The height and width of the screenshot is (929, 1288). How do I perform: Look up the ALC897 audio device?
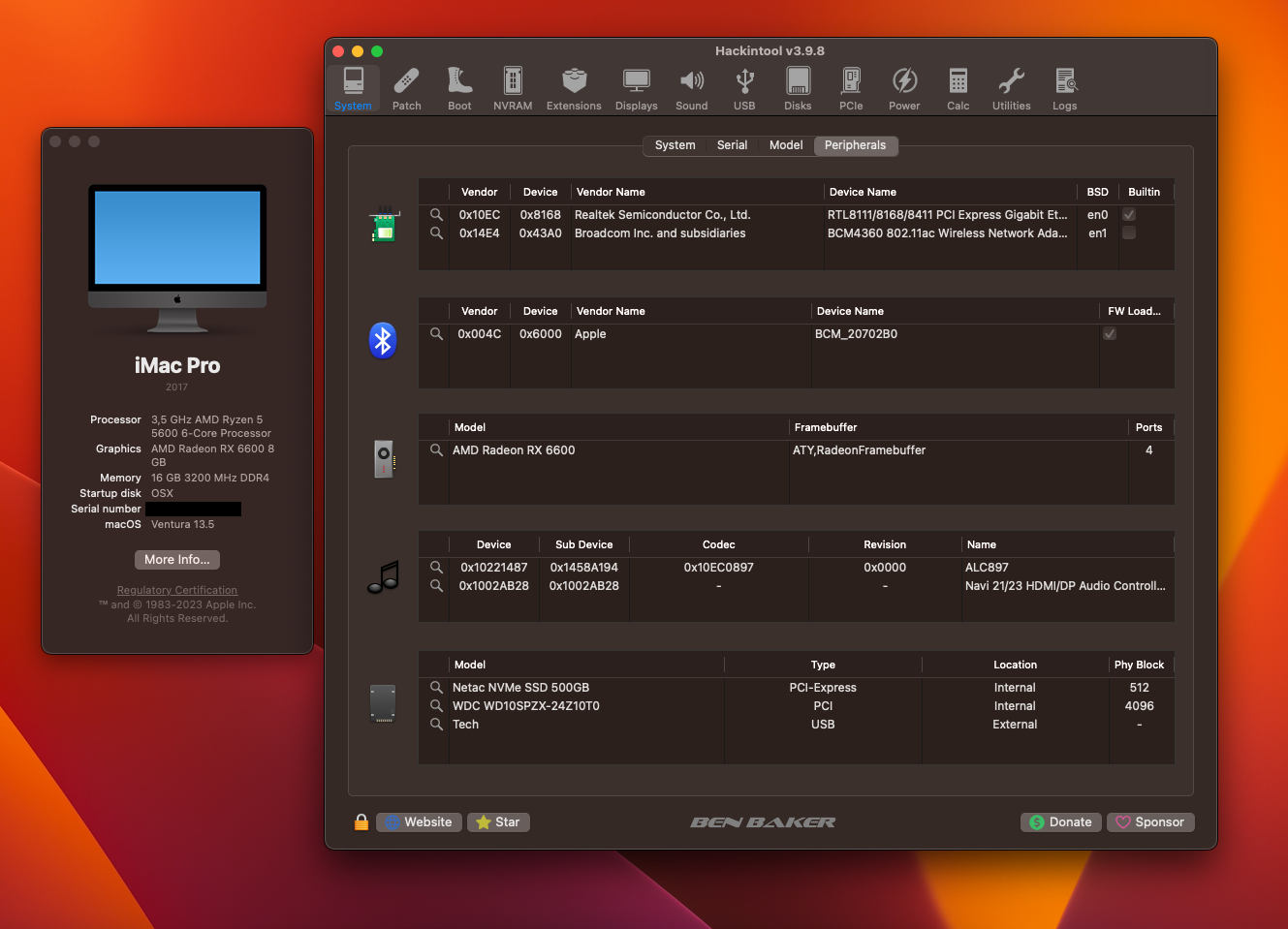pyautogui.click(x=436, y=568)
